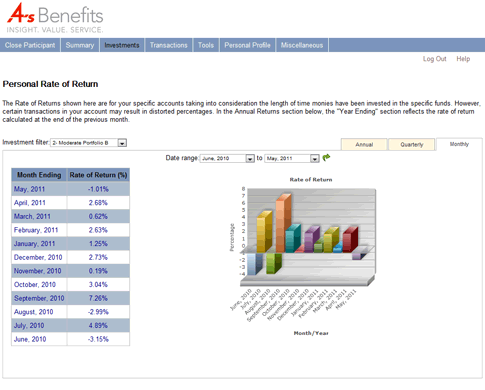Click the 2.68% return value
This screenshot has height=390, width=485.
(98, 203)
